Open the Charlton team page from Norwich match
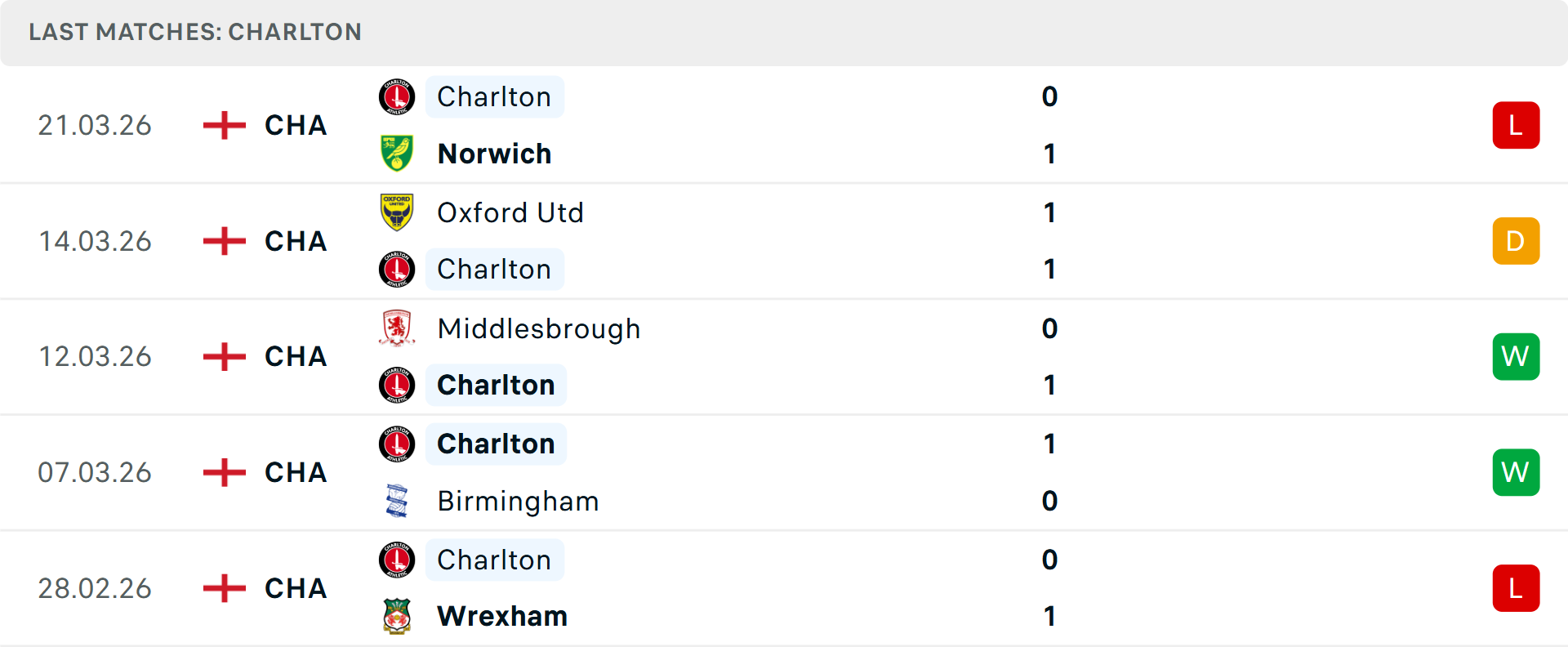The width and height of the screenshot is (1568, 647). [494, 96]
